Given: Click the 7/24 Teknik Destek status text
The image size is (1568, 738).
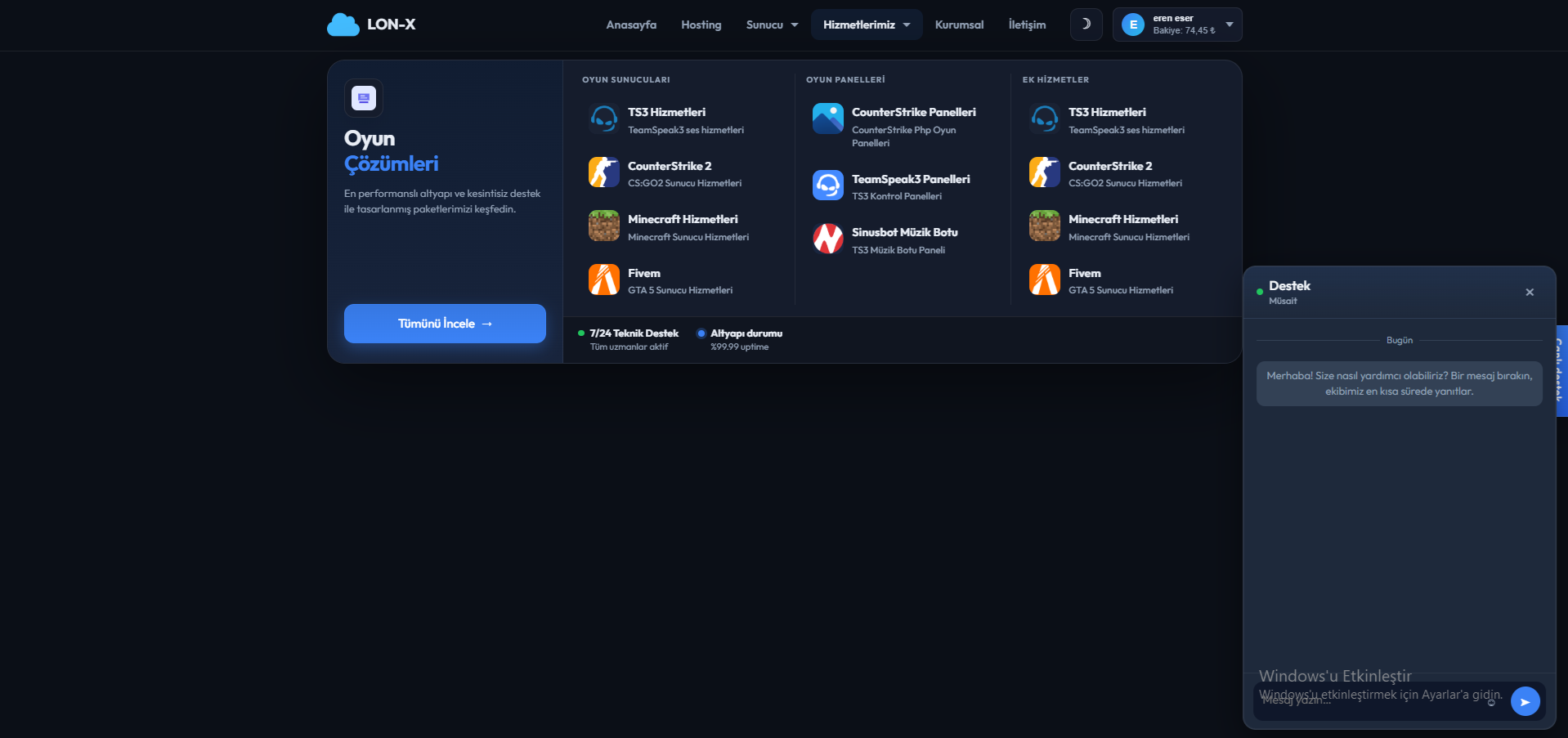Looking at the screenshot, I should (x=634, y=333).
